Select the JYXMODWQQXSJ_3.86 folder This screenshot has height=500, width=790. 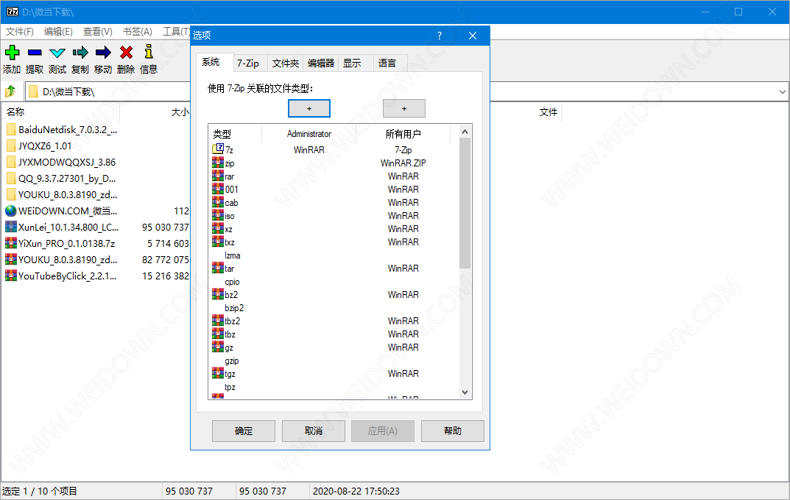click(61, 162)
